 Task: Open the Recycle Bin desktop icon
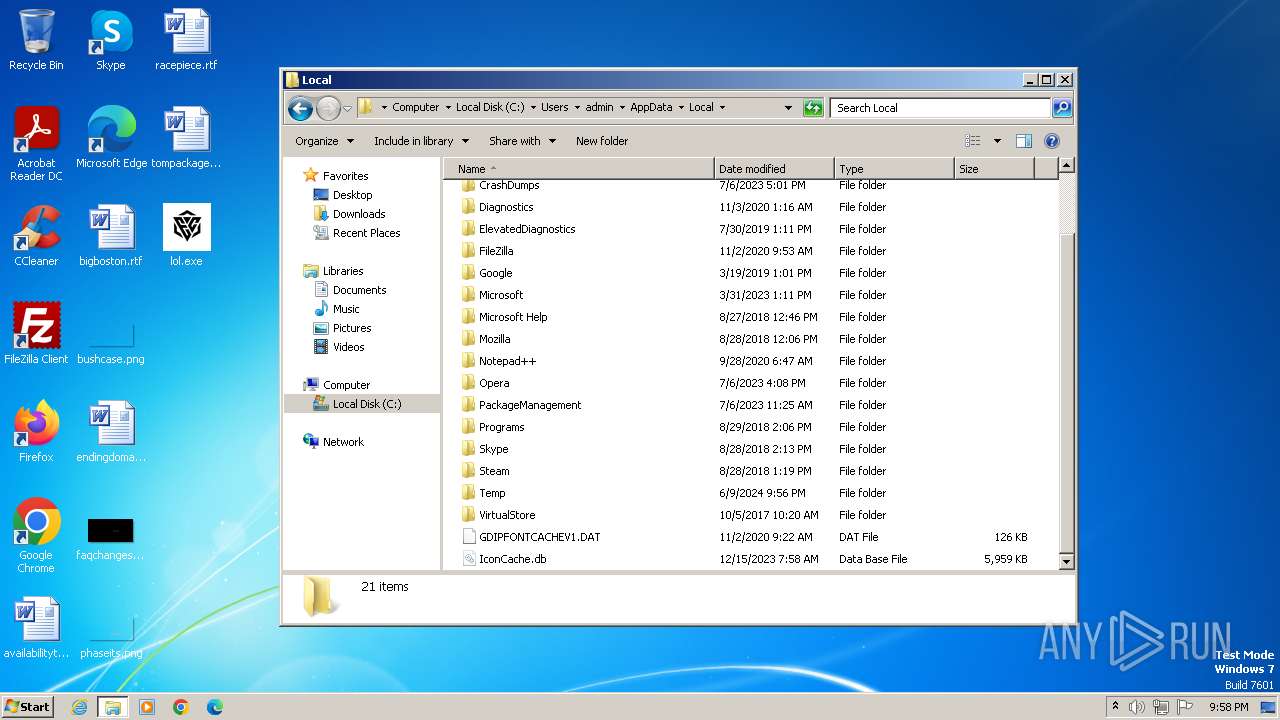click(x=36, y=40)
